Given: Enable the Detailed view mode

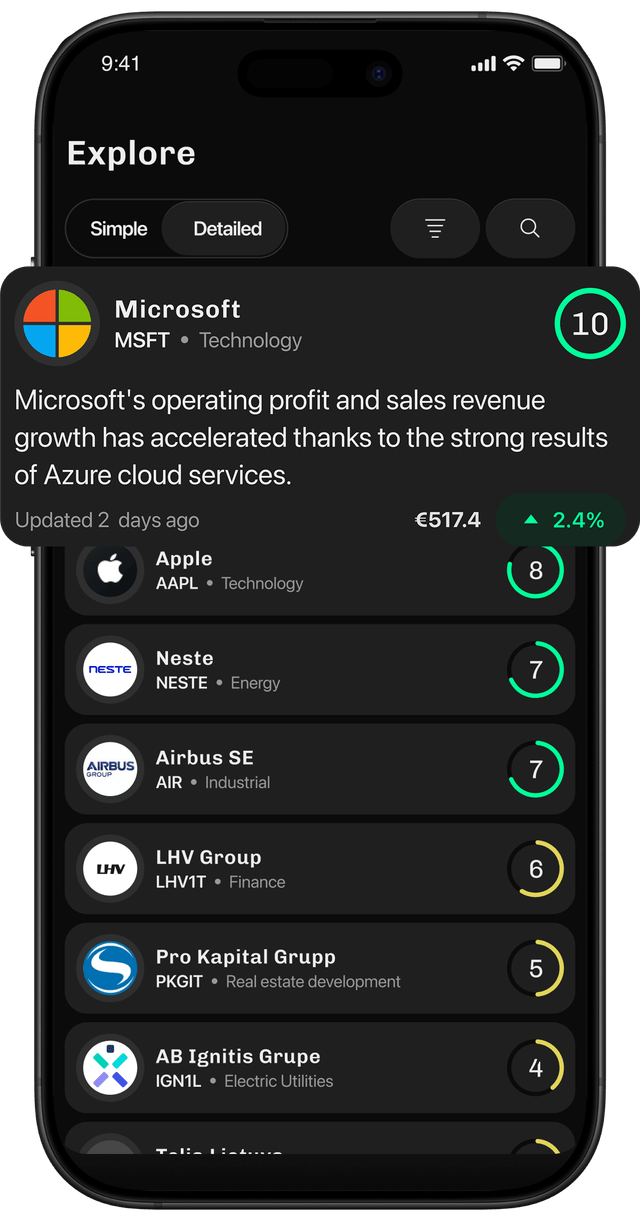Looking at the screenshot, I should (224, 228).
